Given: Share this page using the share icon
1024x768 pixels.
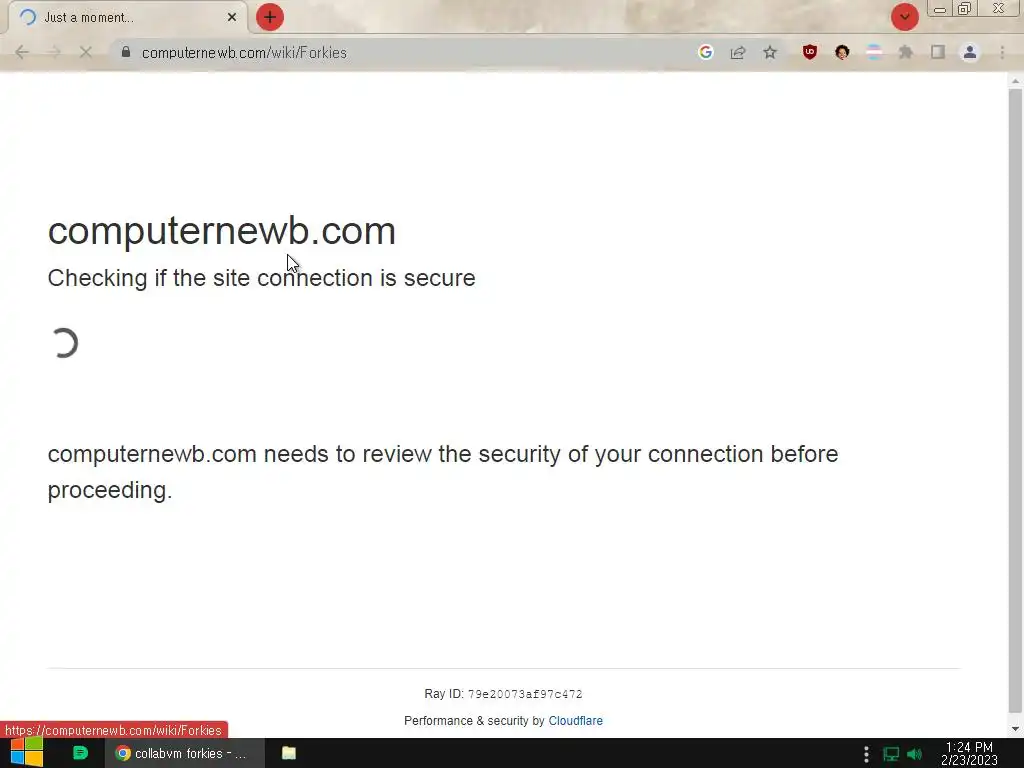Looking at the screenshot, I should [738, 52].
